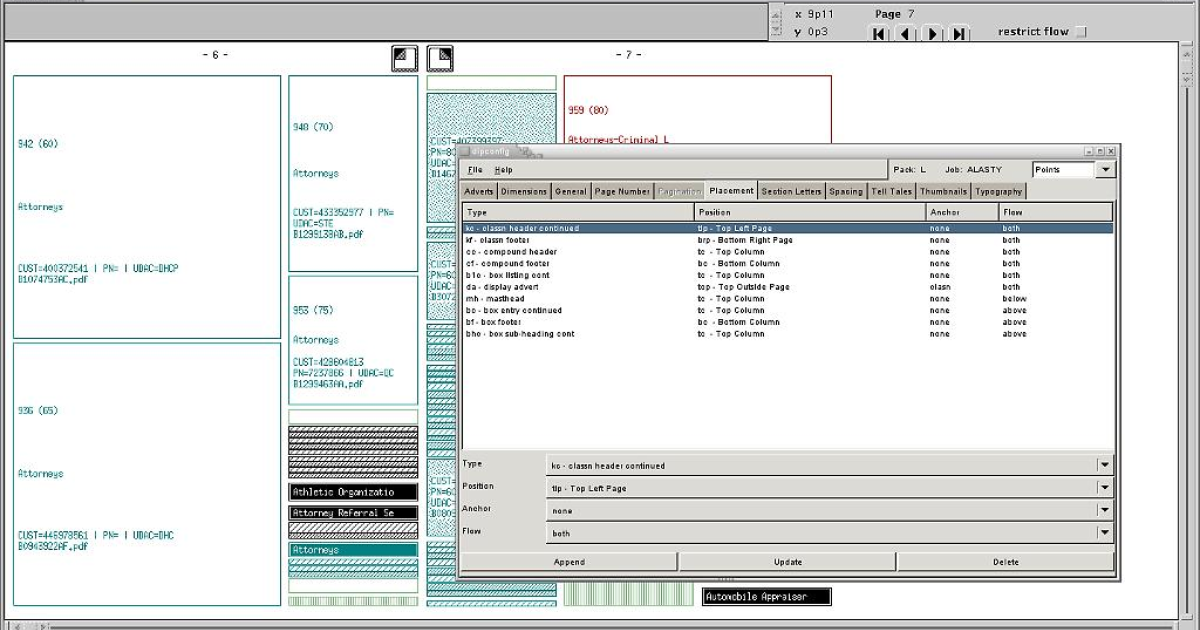Open the File menu in dpconfig
This screenshot has height=630, width=1200.
(x=475, y=170)
